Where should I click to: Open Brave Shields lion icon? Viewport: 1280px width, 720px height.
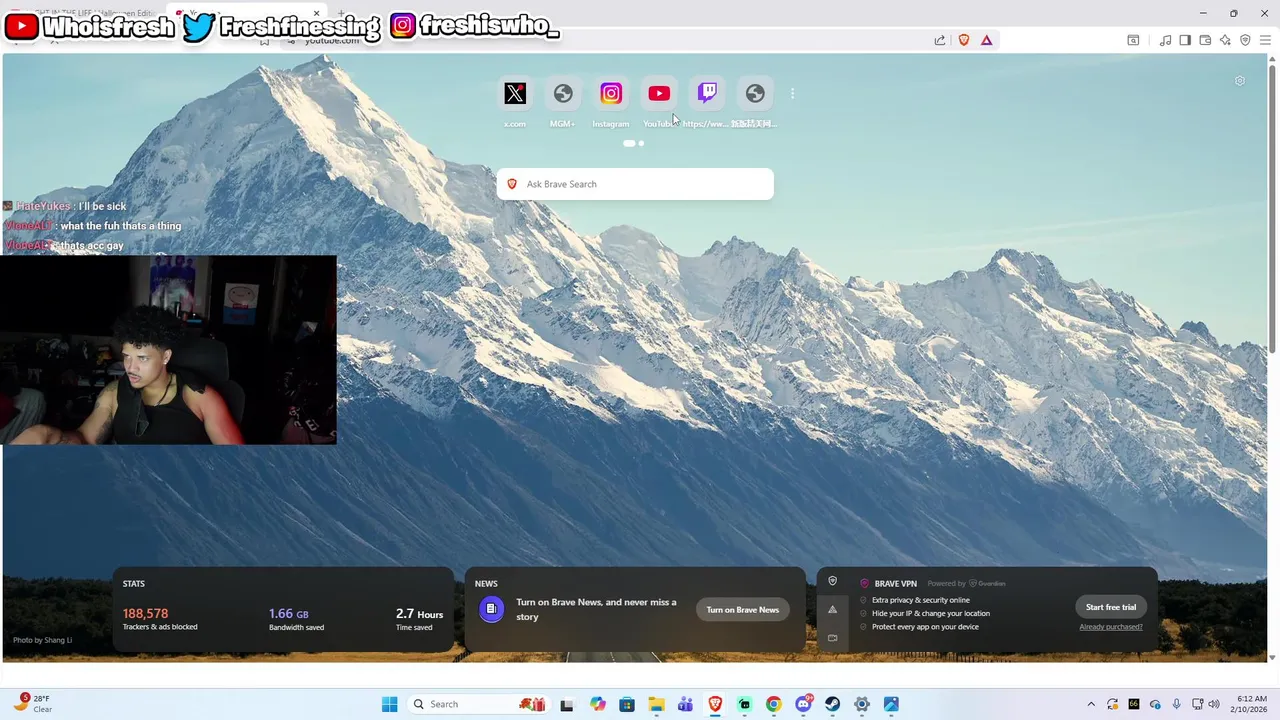pyautogui.click(x=964, y=40)
